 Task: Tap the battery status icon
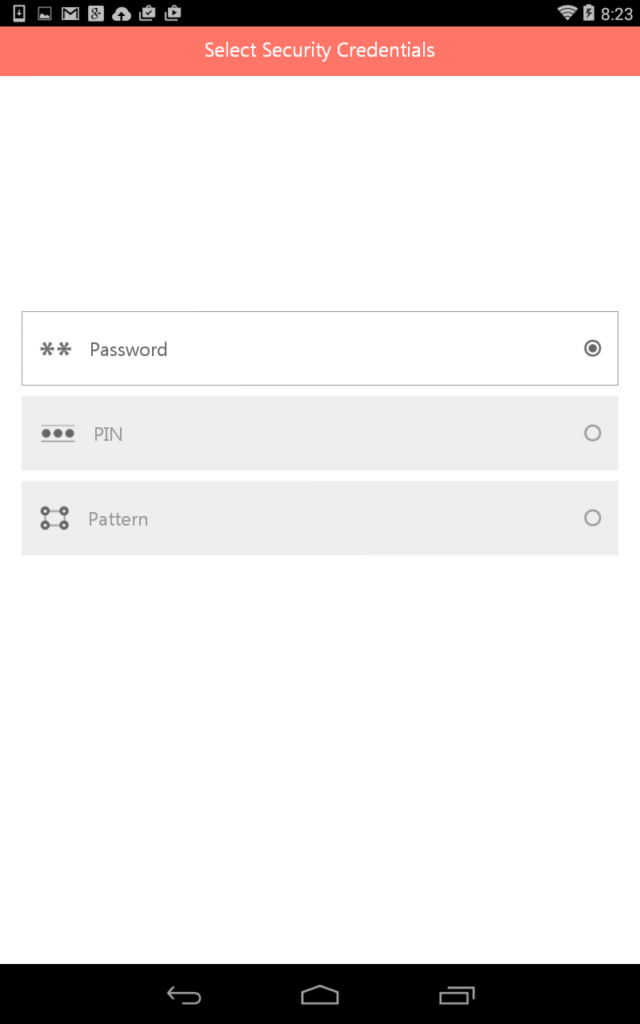[x=589, y=13]
